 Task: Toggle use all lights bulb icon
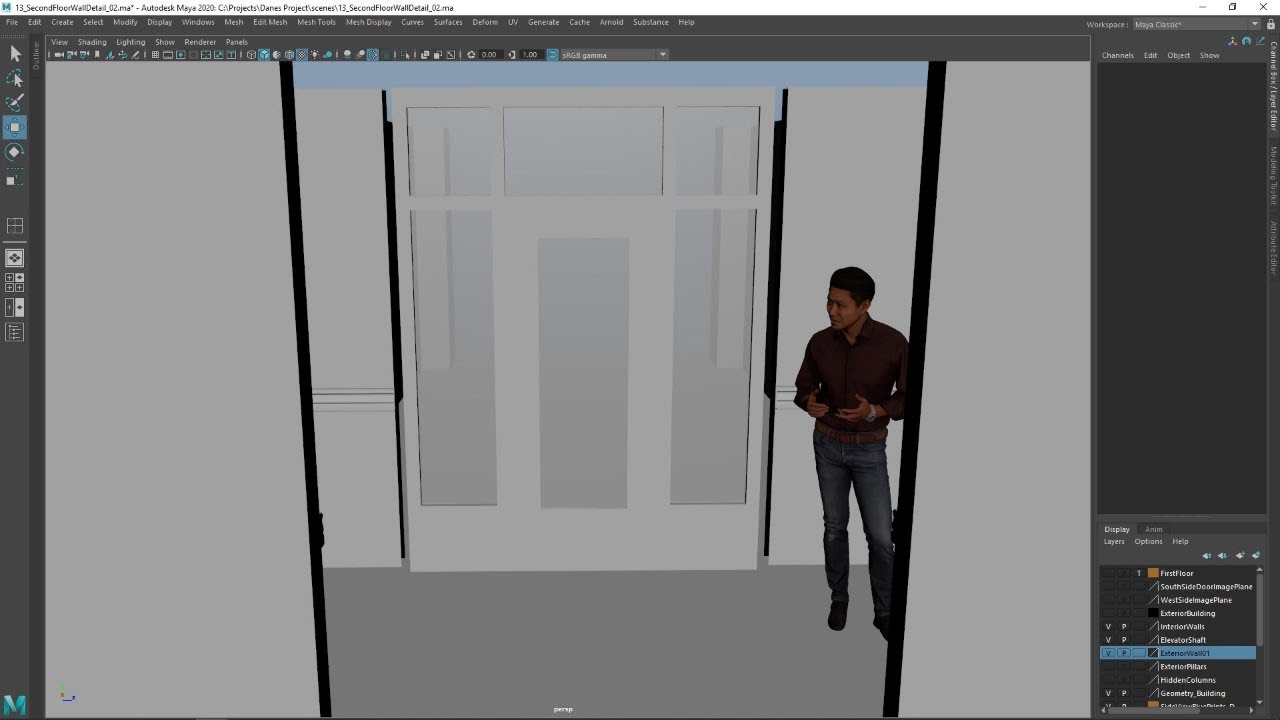click(x=314, y=55)
